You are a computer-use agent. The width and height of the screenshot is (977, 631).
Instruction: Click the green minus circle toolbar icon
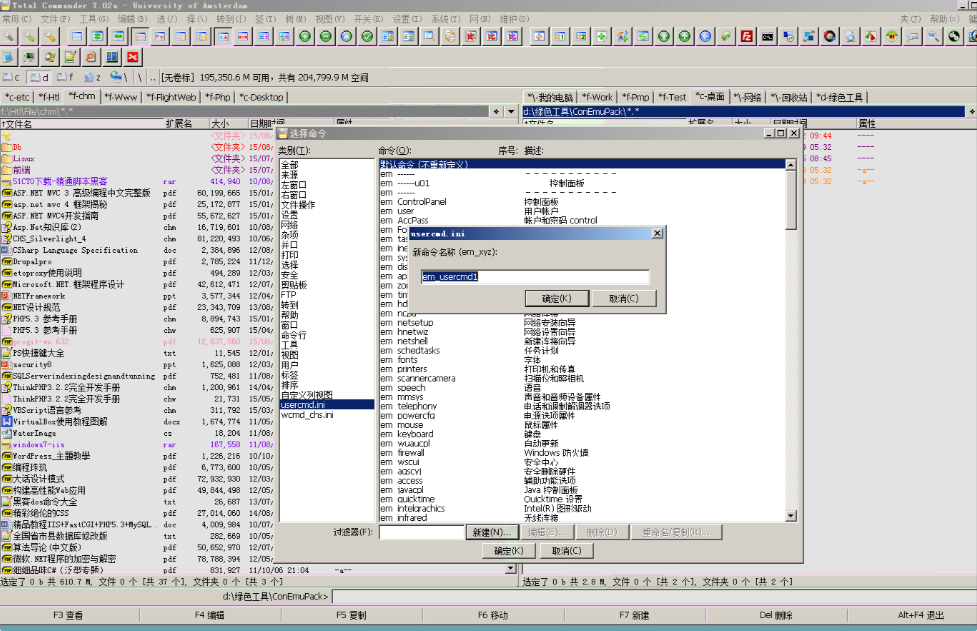click(325, 37)
